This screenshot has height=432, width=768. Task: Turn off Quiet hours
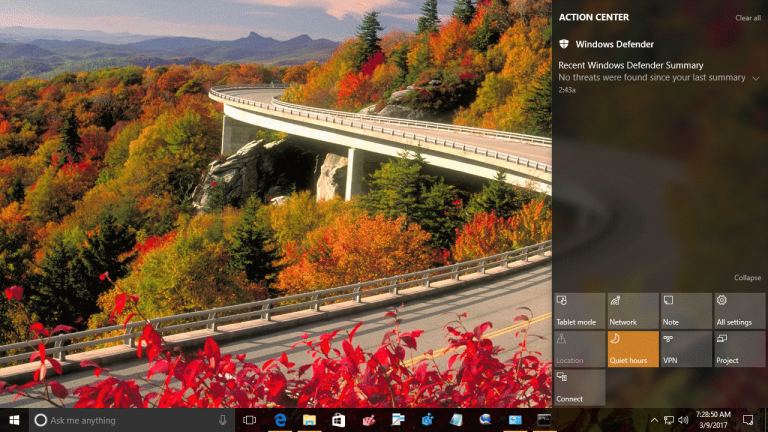(x=633, y=349)
